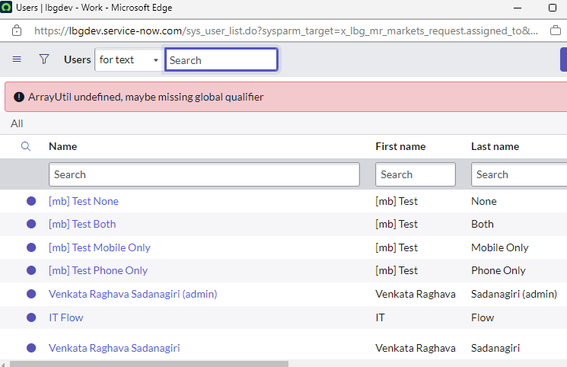
Task: Click 'Sadanagiri (admin)' last name cell
Action: [514, 294]
